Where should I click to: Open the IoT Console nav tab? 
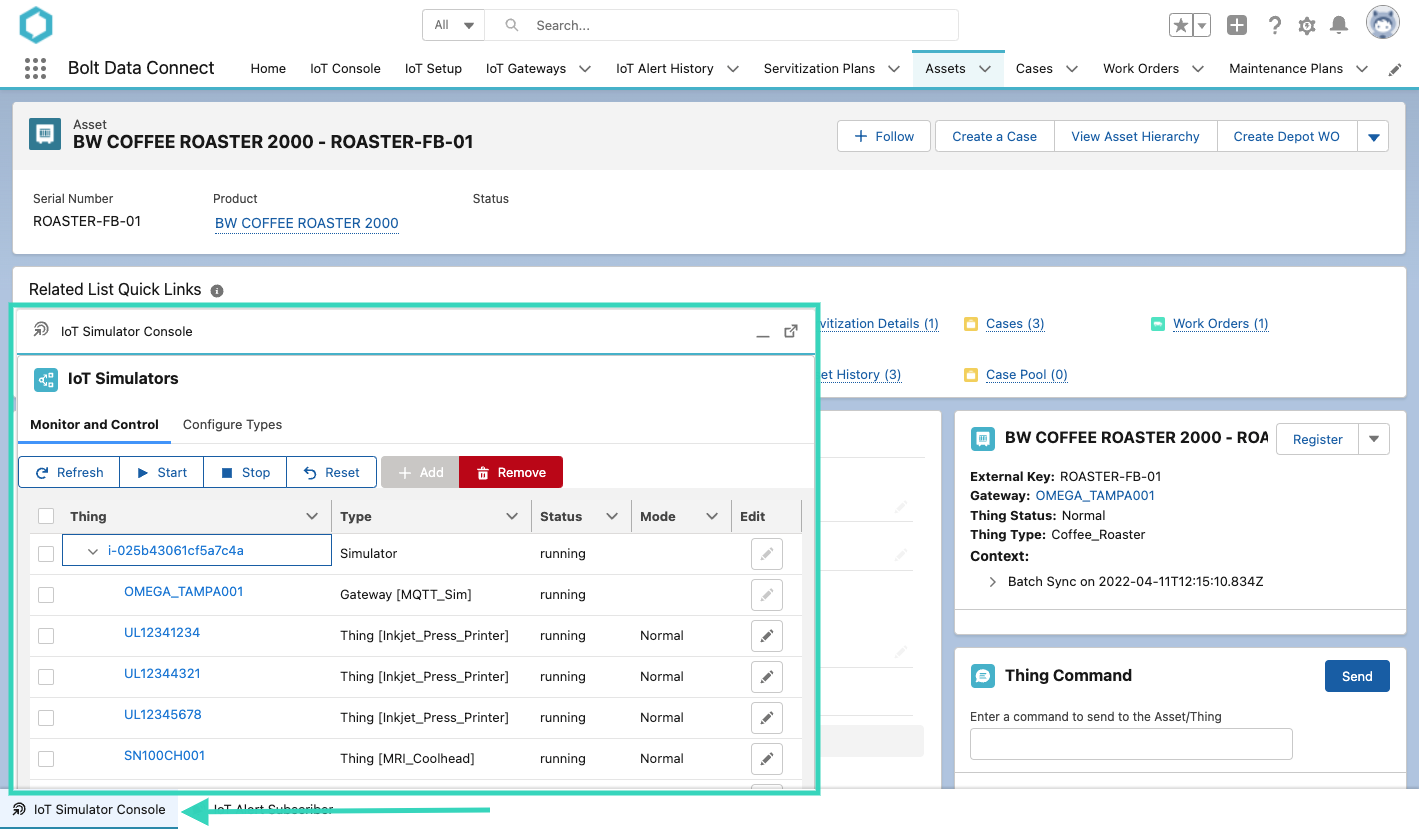click(x=345, y=69)
